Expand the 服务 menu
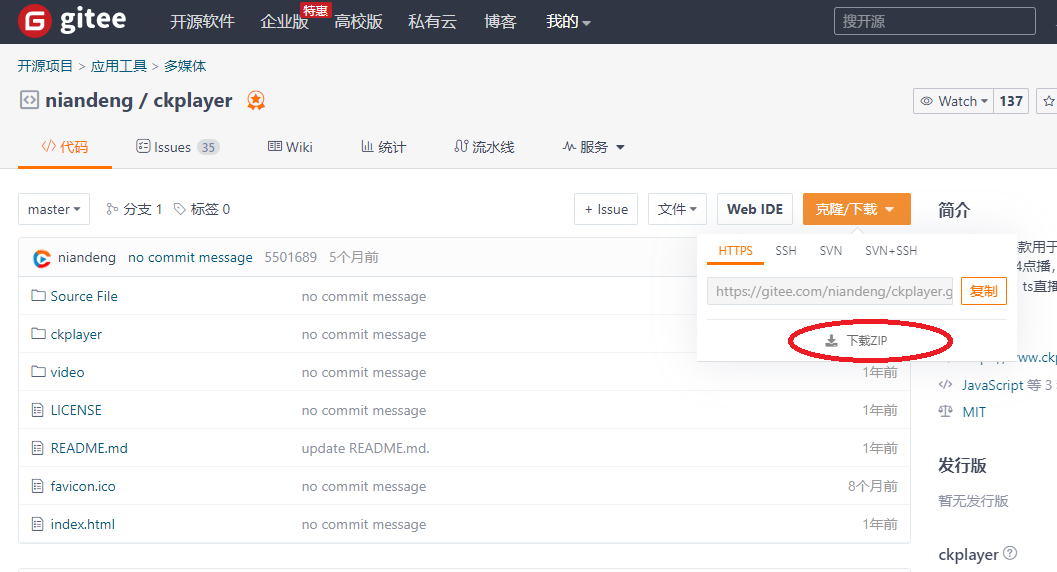The width and height of the screenshot is (1057, 572). [594, 147]
